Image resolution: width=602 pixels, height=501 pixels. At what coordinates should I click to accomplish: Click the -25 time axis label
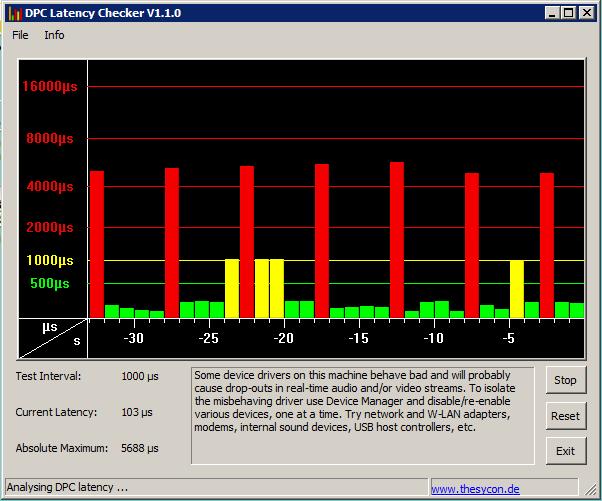tap(208, 338)
